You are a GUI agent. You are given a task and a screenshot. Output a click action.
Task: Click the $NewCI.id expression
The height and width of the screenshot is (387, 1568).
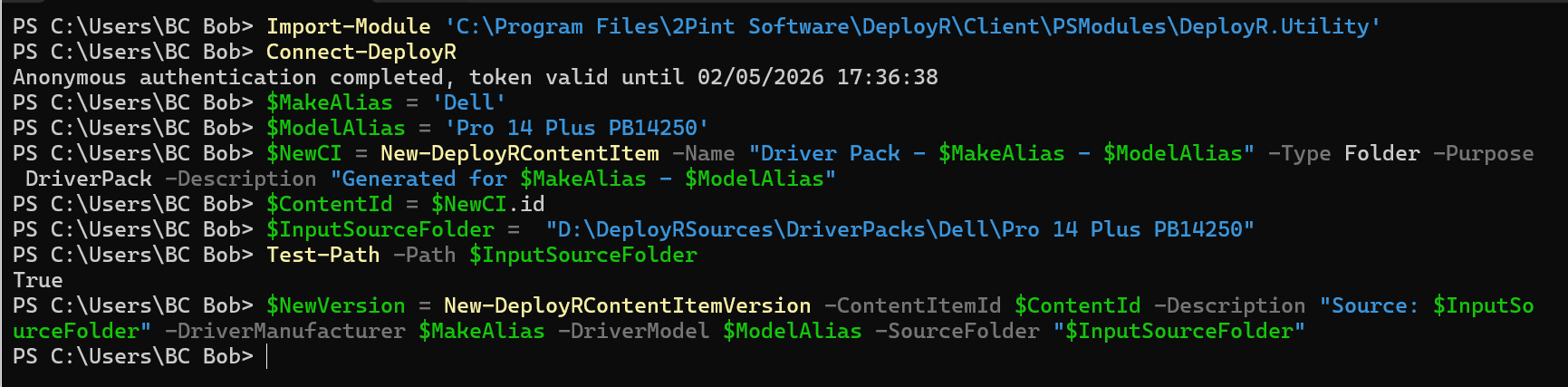pyautogui.click(x=487, y=204)
